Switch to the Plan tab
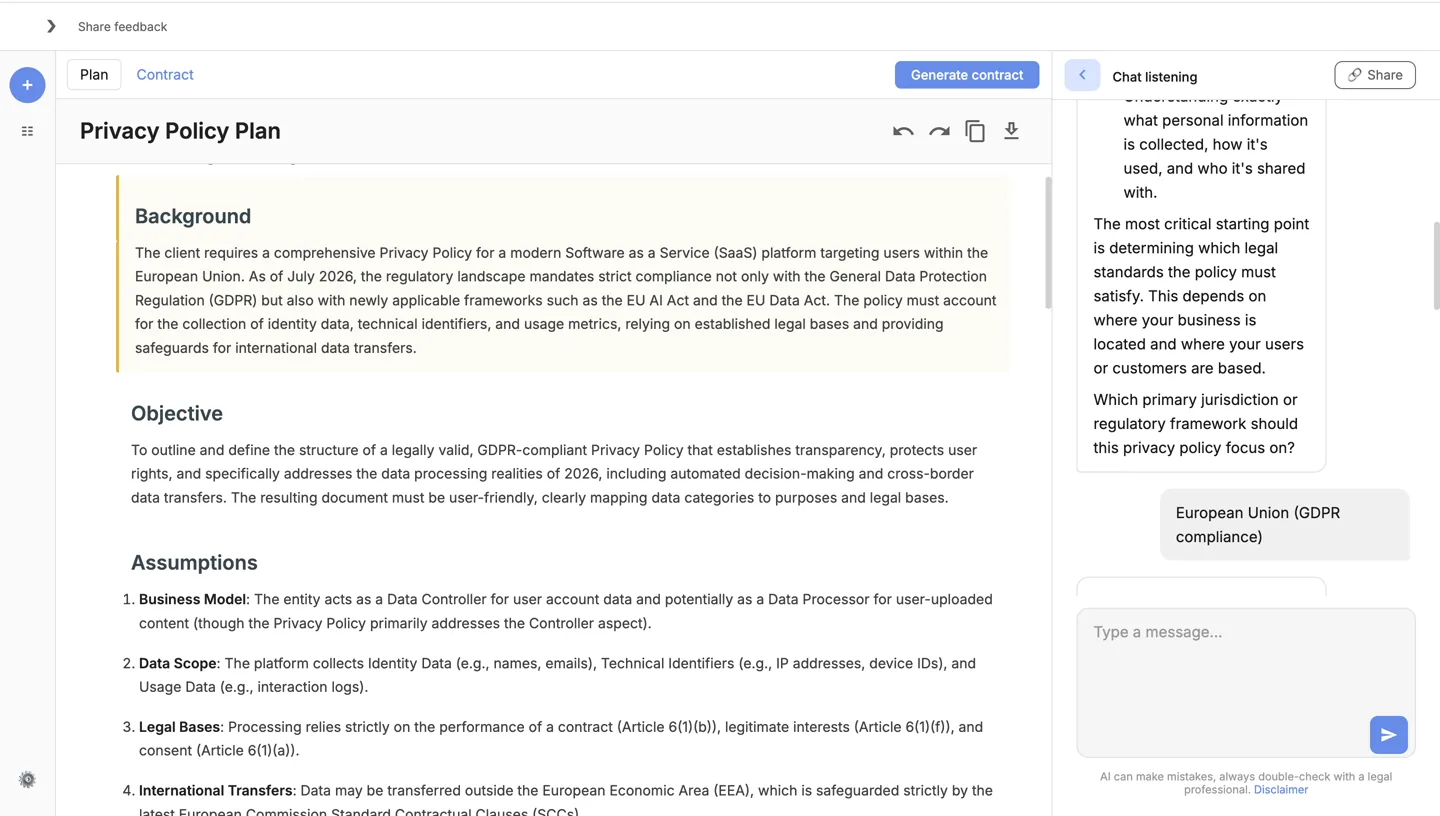The width and height of the screenshot is (1440, 816). pyautogui.click(x=94, y=74)
